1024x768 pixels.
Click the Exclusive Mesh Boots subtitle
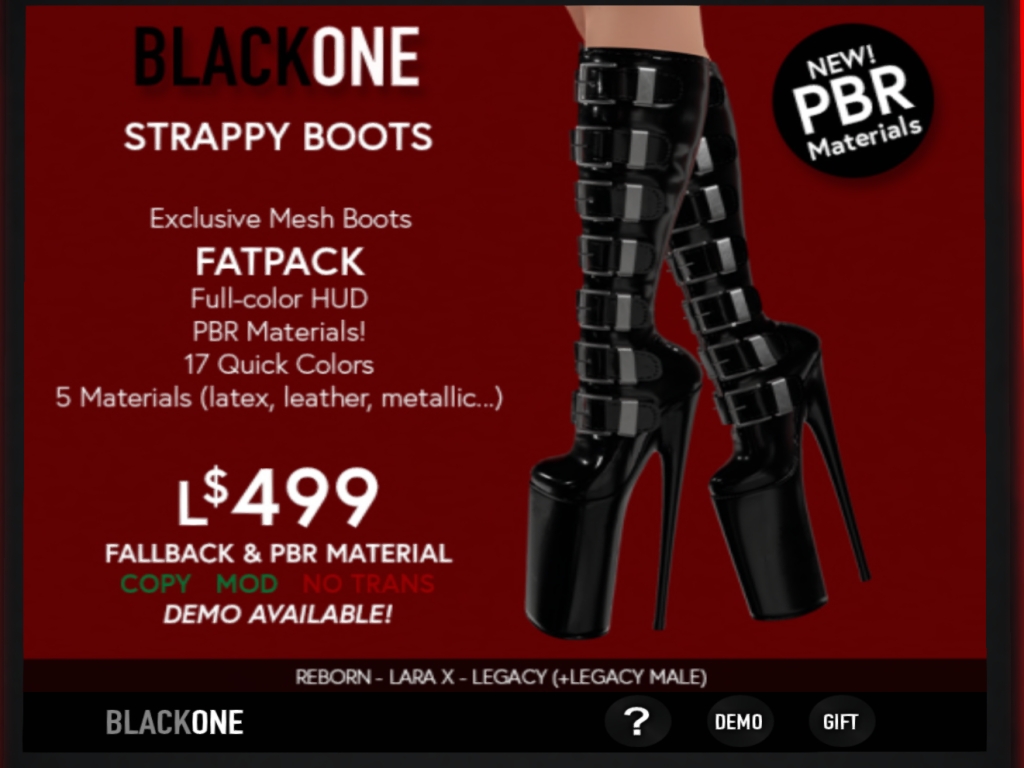coord(280,218)
